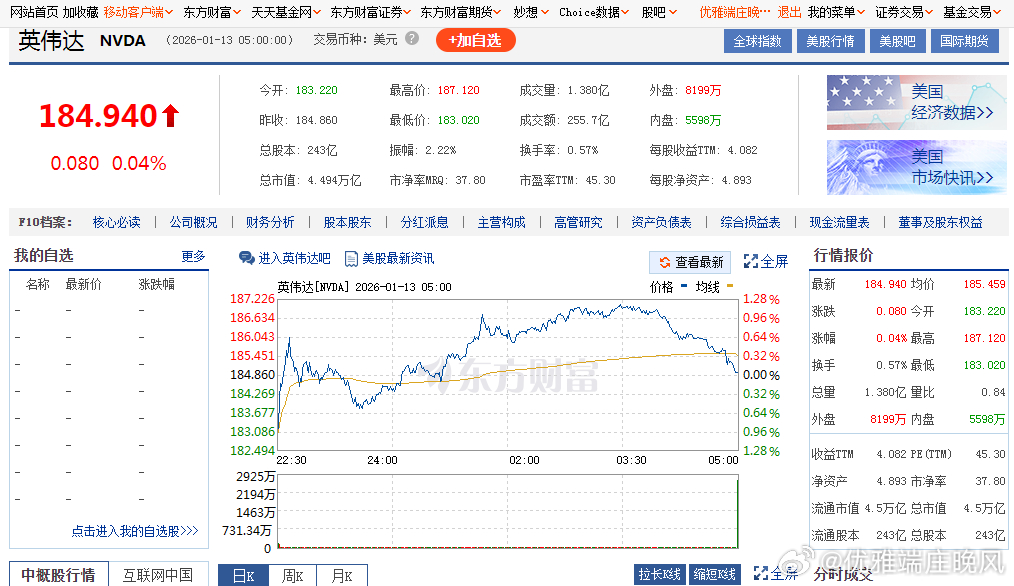Click the intraday price chart area
The height and width of the screenshot is (586, 1014).
[x=508, y=374]
